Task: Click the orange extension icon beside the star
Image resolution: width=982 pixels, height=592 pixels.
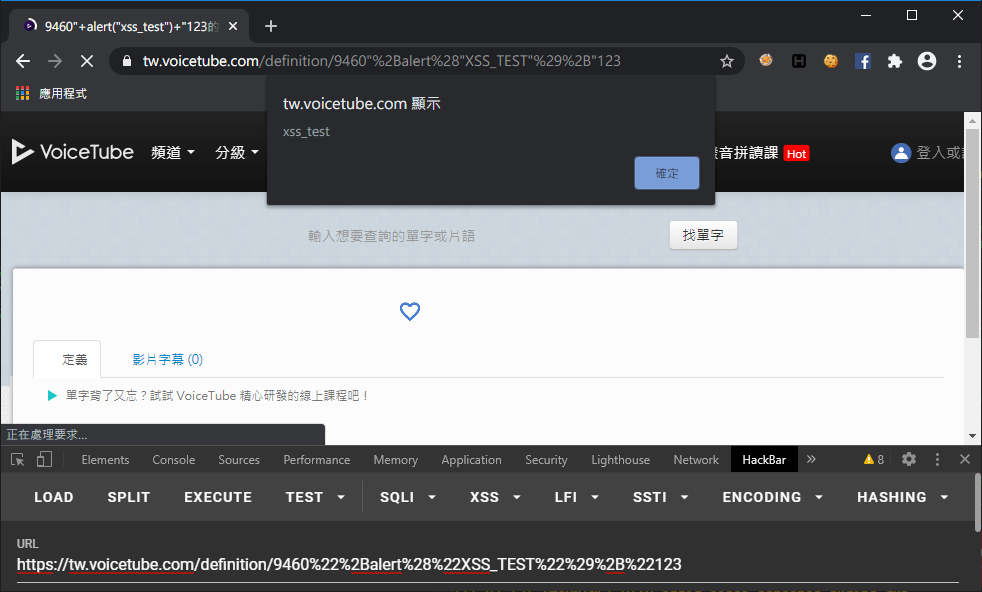Action: pos(766,60)
